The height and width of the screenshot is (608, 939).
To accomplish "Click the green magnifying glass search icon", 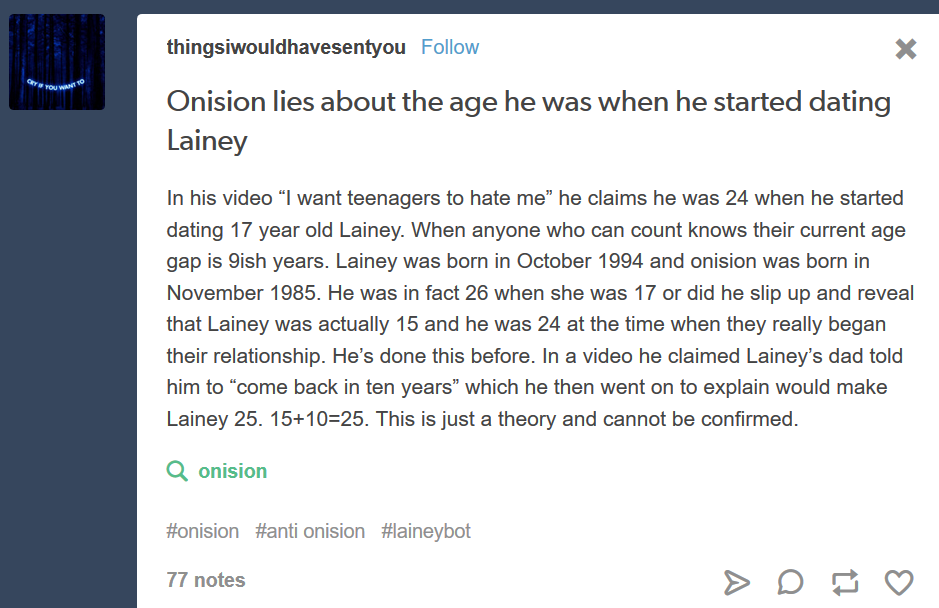I will 177,471.
